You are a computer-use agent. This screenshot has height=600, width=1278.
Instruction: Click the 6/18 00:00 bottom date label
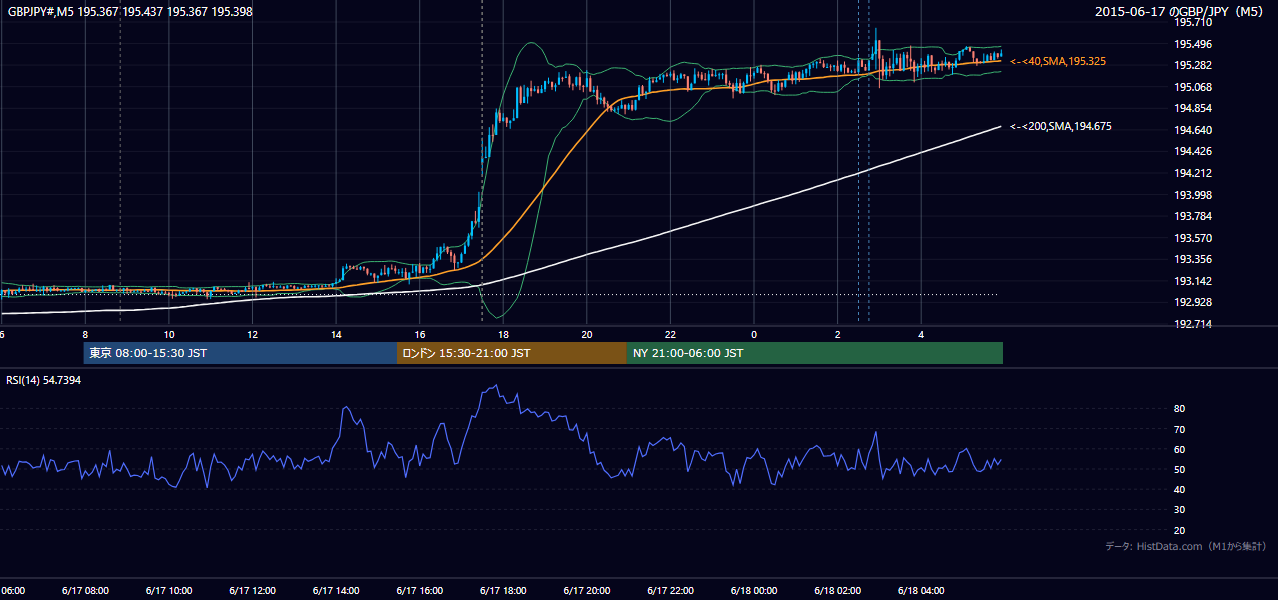click(x=754, y=591)
